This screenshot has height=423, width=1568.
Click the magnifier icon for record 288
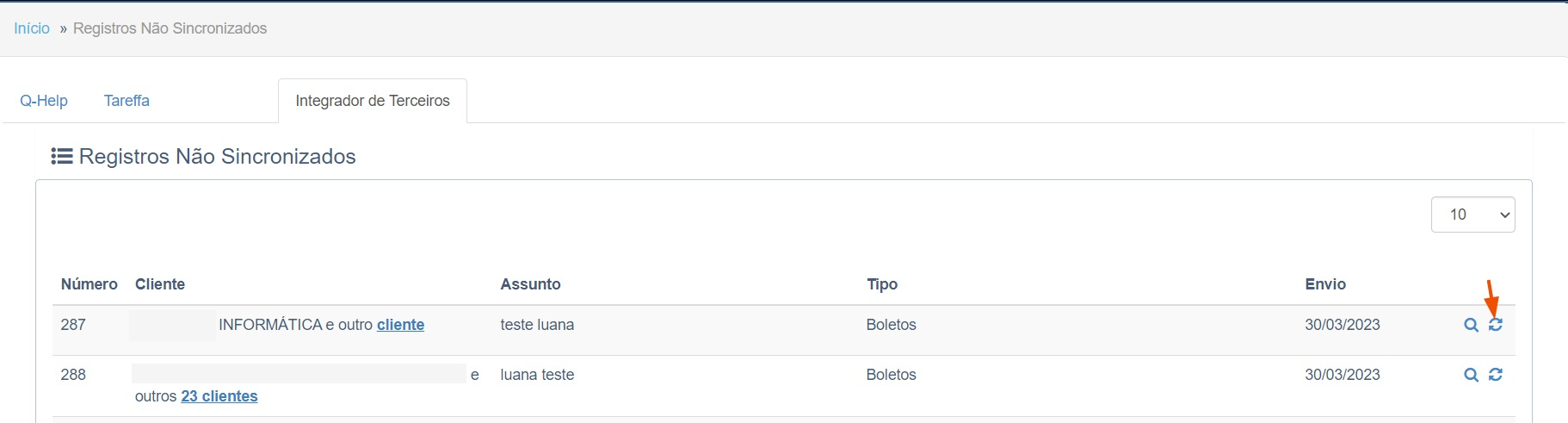[x=1472, y=375]
